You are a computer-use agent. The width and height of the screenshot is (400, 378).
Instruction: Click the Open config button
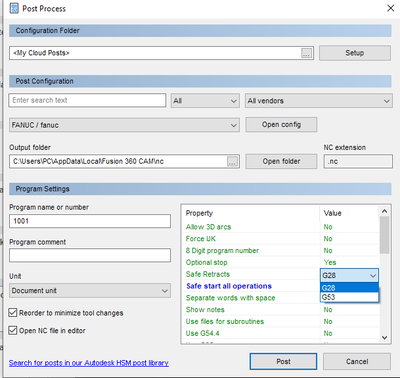click(281, 125)
